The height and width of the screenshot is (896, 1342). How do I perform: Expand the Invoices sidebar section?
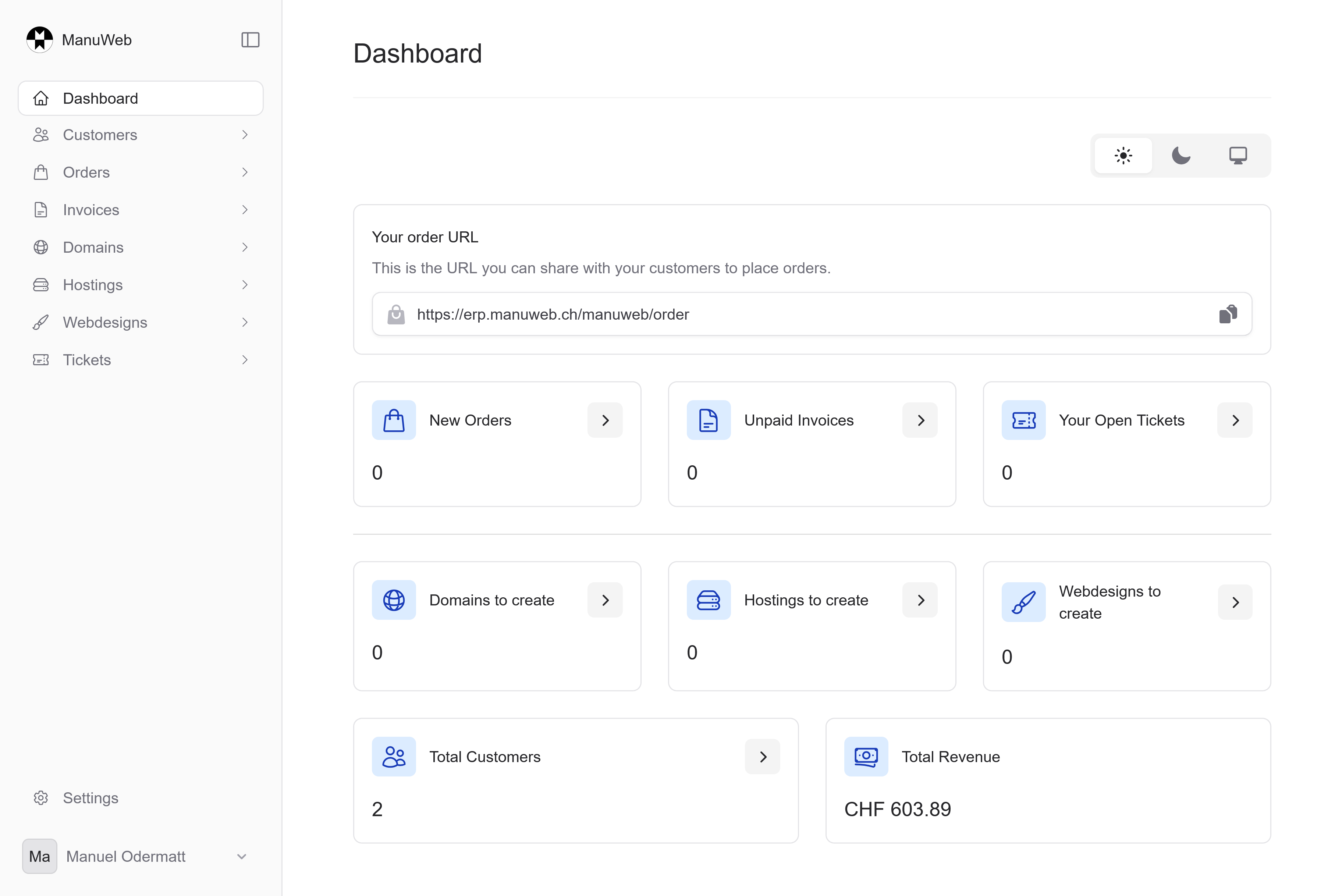pyautogui.click(x=245, y=210)
